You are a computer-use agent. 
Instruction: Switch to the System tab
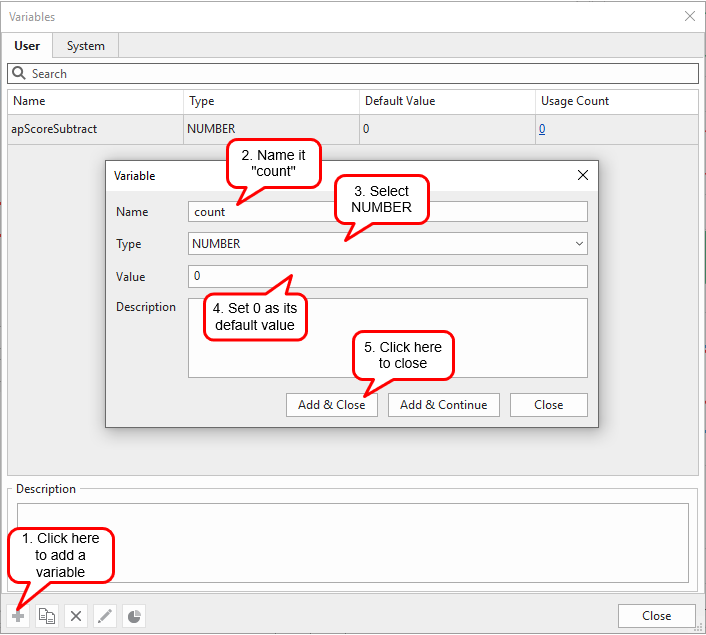coord(86,45)
